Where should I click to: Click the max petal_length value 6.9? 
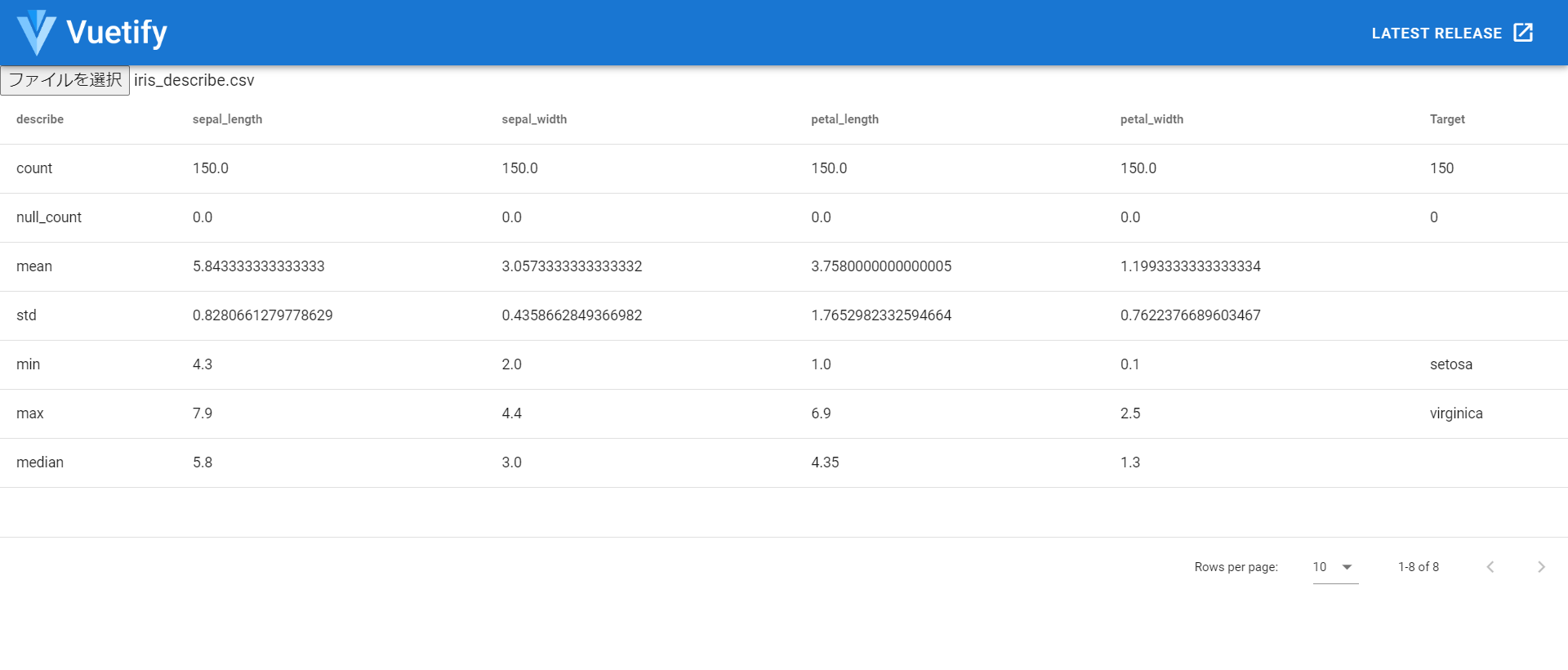tap(821, 413)
